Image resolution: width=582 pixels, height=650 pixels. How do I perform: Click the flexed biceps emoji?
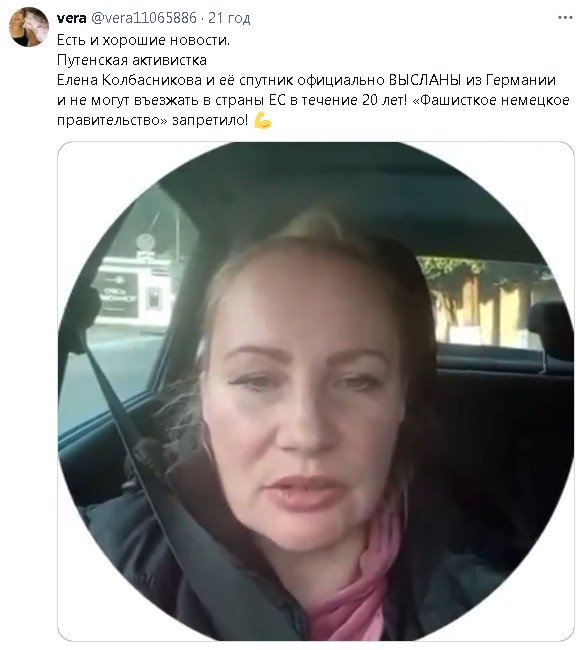pyautogui.click(x=262, y=120)
